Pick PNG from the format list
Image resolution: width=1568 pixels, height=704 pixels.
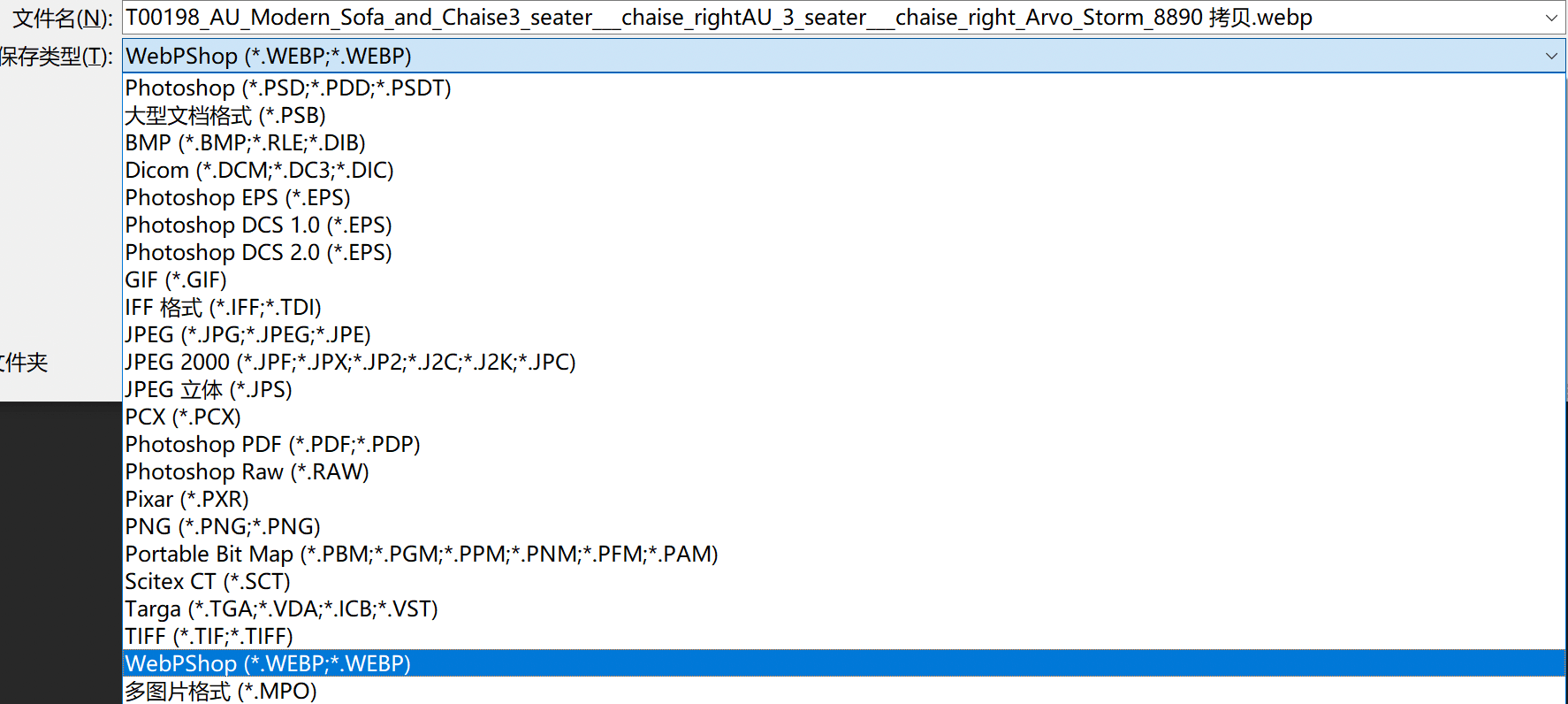[x=223, y=526]
